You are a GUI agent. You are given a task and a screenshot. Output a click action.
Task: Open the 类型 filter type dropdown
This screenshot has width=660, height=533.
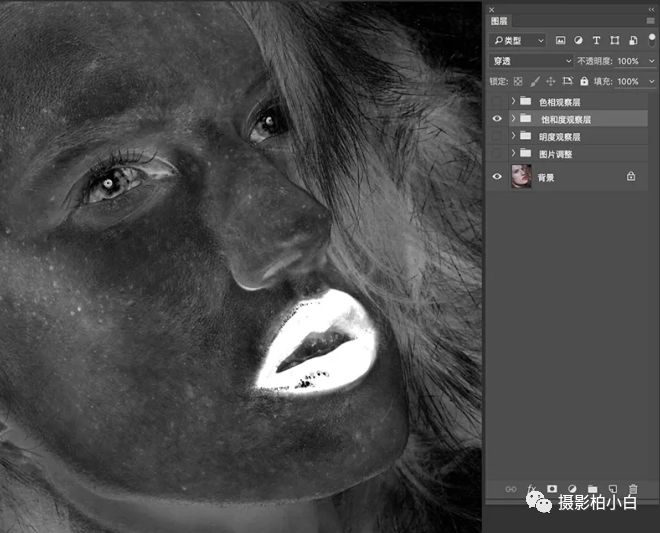tap(518, 41)
